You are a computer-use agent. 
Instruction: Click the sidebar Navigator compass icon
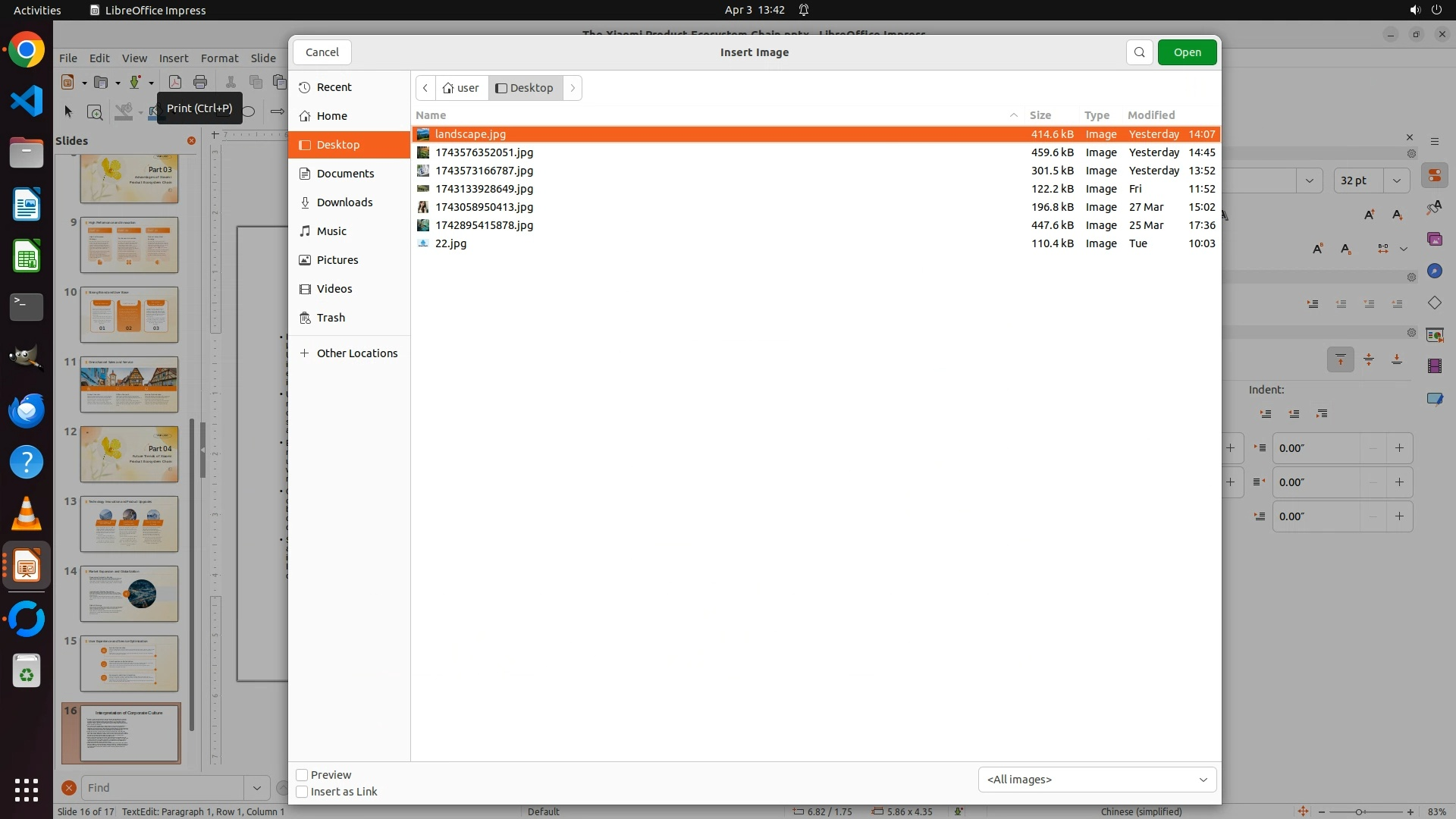click(x=1434, y=271)
